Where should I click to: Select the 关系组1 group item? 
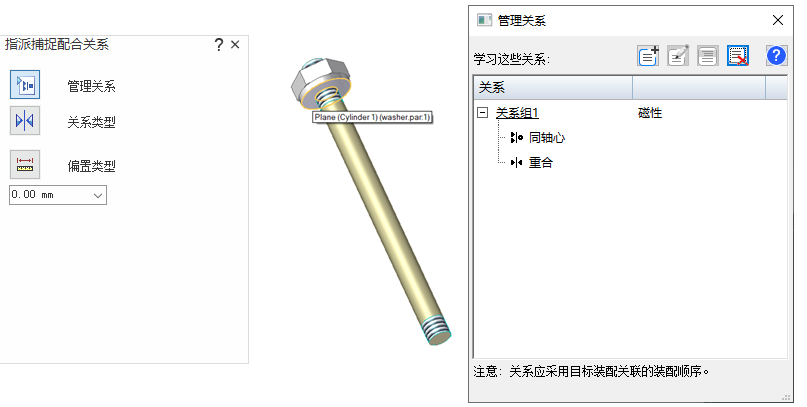(x=517, y=113)
